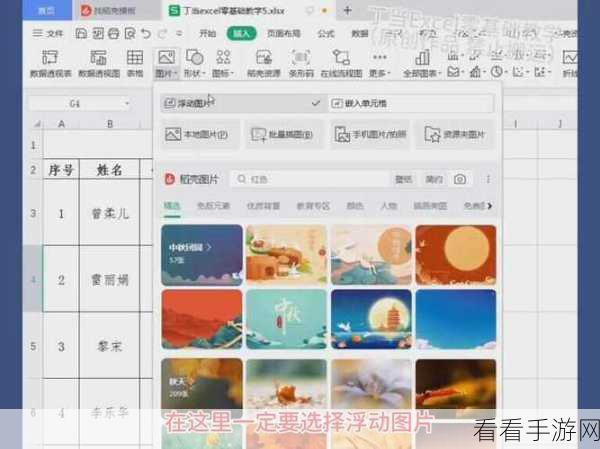Insert a Local Picture (本地图片)
The image size is (600, 449).
pos(200,134)
